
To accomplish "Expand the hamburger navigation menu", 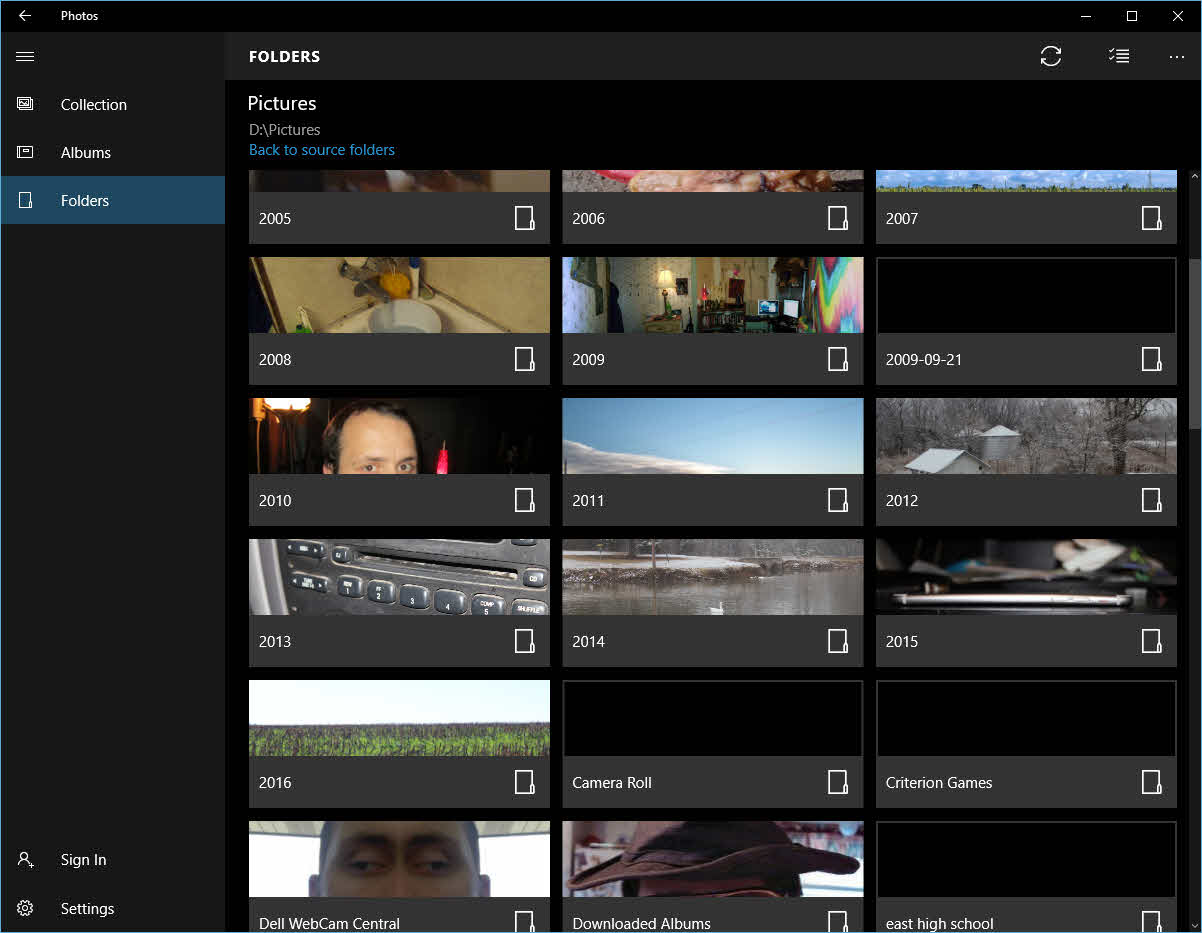I will click(25, 56).
